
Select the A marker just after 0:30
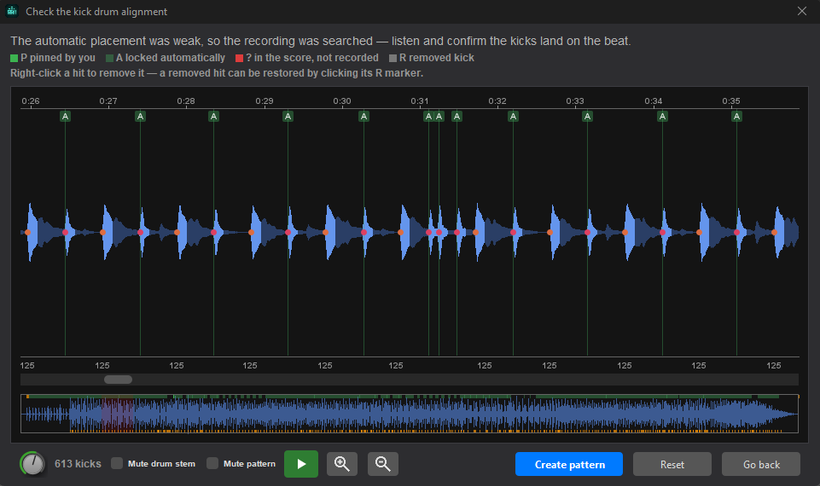pyautogui.click(x=364, y=116)
